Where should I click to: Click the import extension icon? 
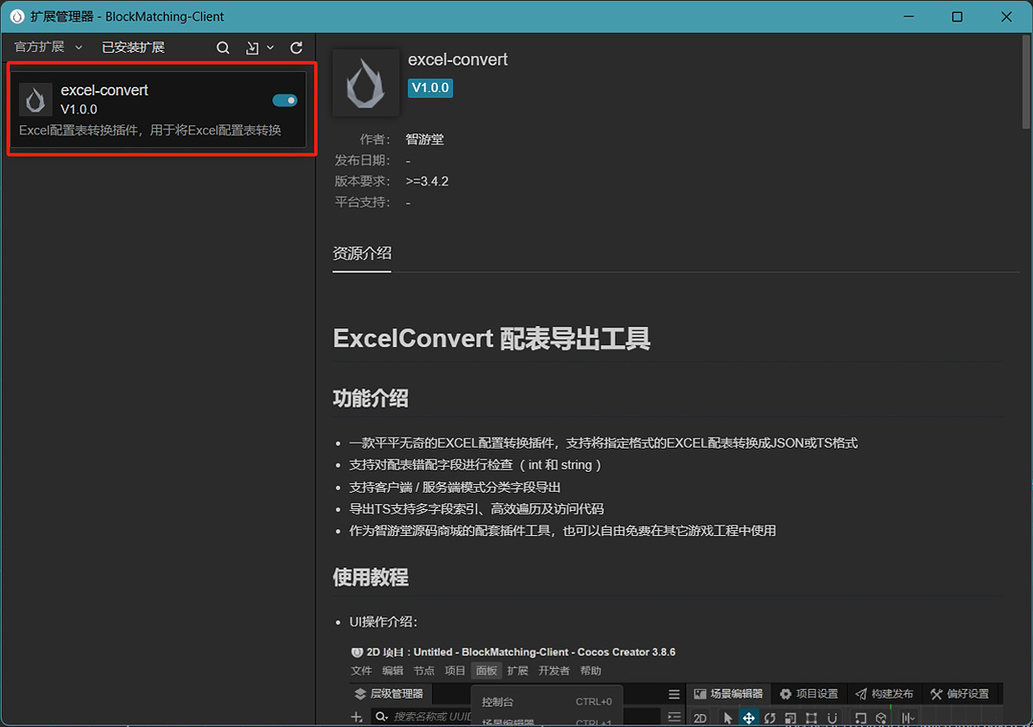click(251, 47)
